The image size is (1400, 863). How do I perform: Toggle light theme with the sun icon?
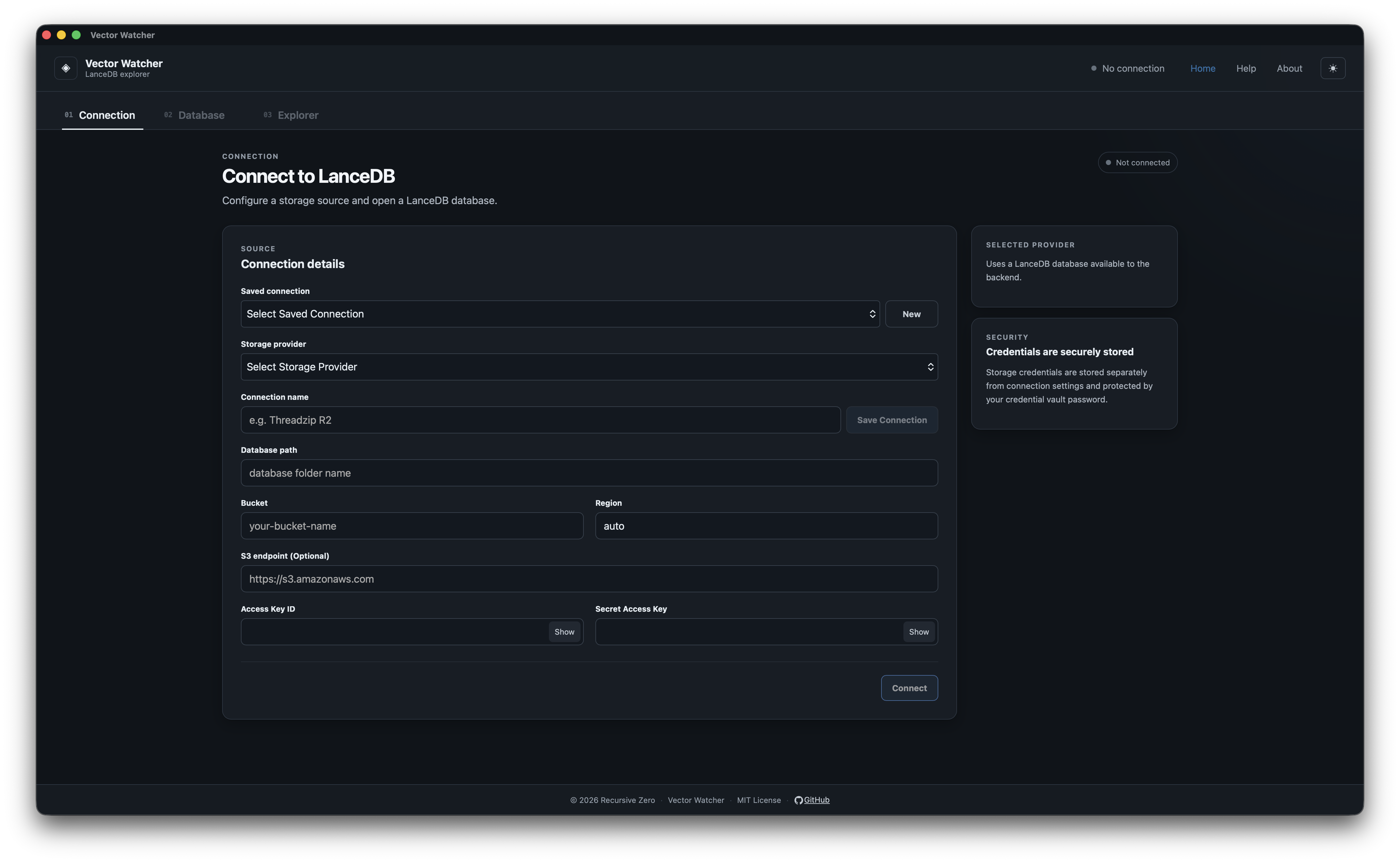coord(1333,68)
